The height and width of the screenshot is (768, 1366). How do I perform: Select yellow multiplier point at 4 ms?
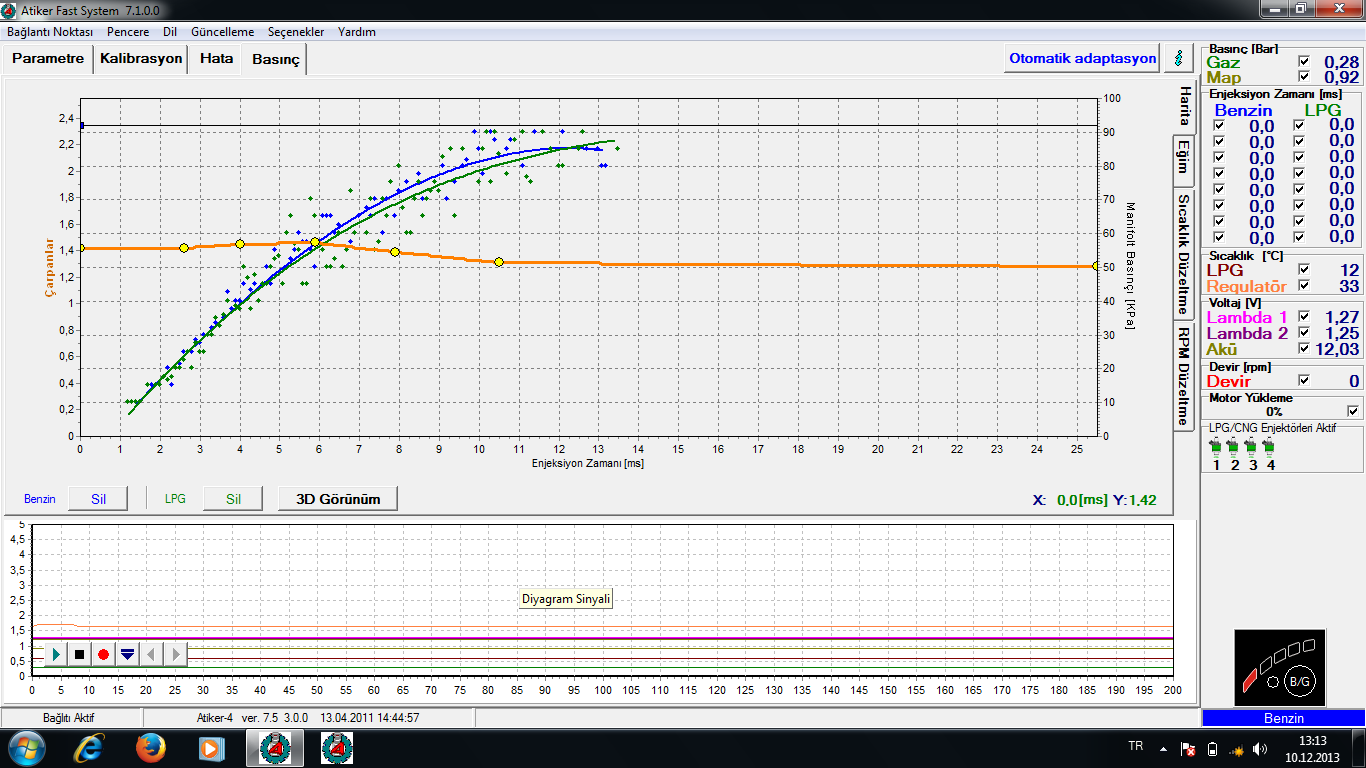[x=240, y=244]
